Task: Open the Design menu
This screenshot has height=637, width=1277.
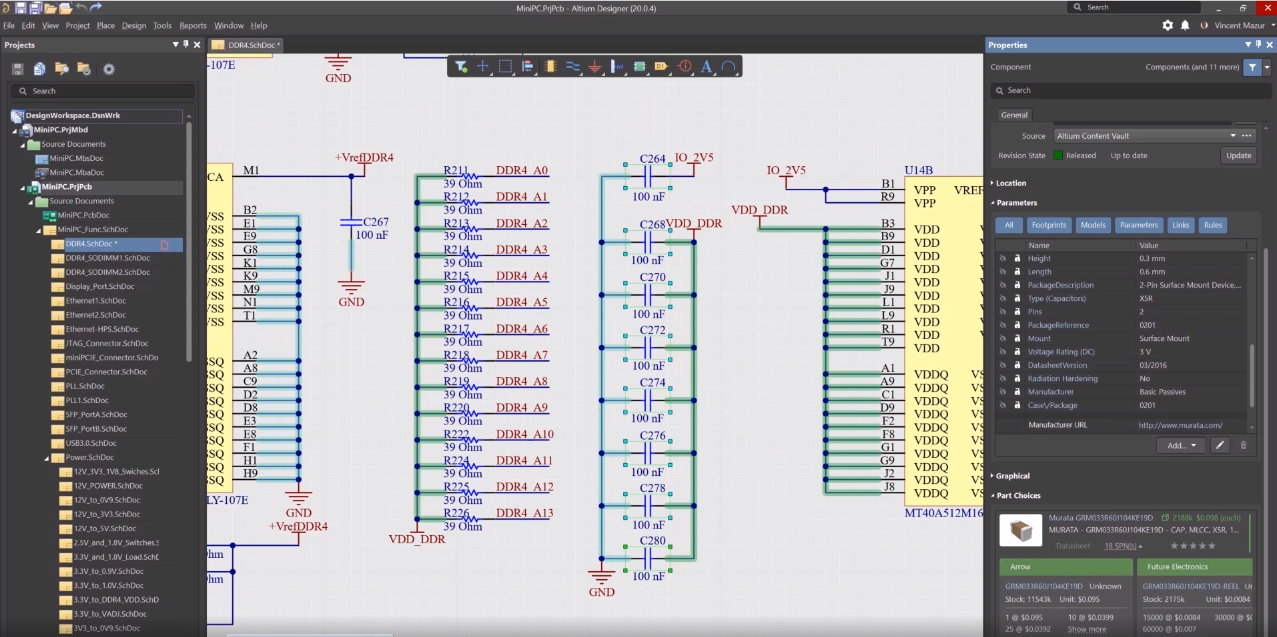Action: click(134, 25)
